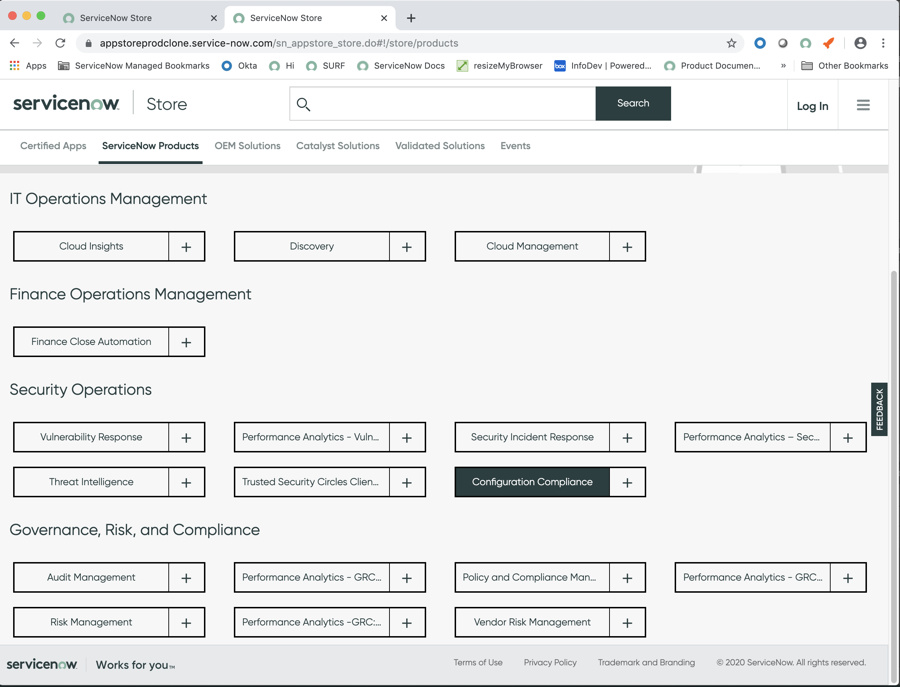Click the ServiceNow logo in header

click(x=66, y=103)
